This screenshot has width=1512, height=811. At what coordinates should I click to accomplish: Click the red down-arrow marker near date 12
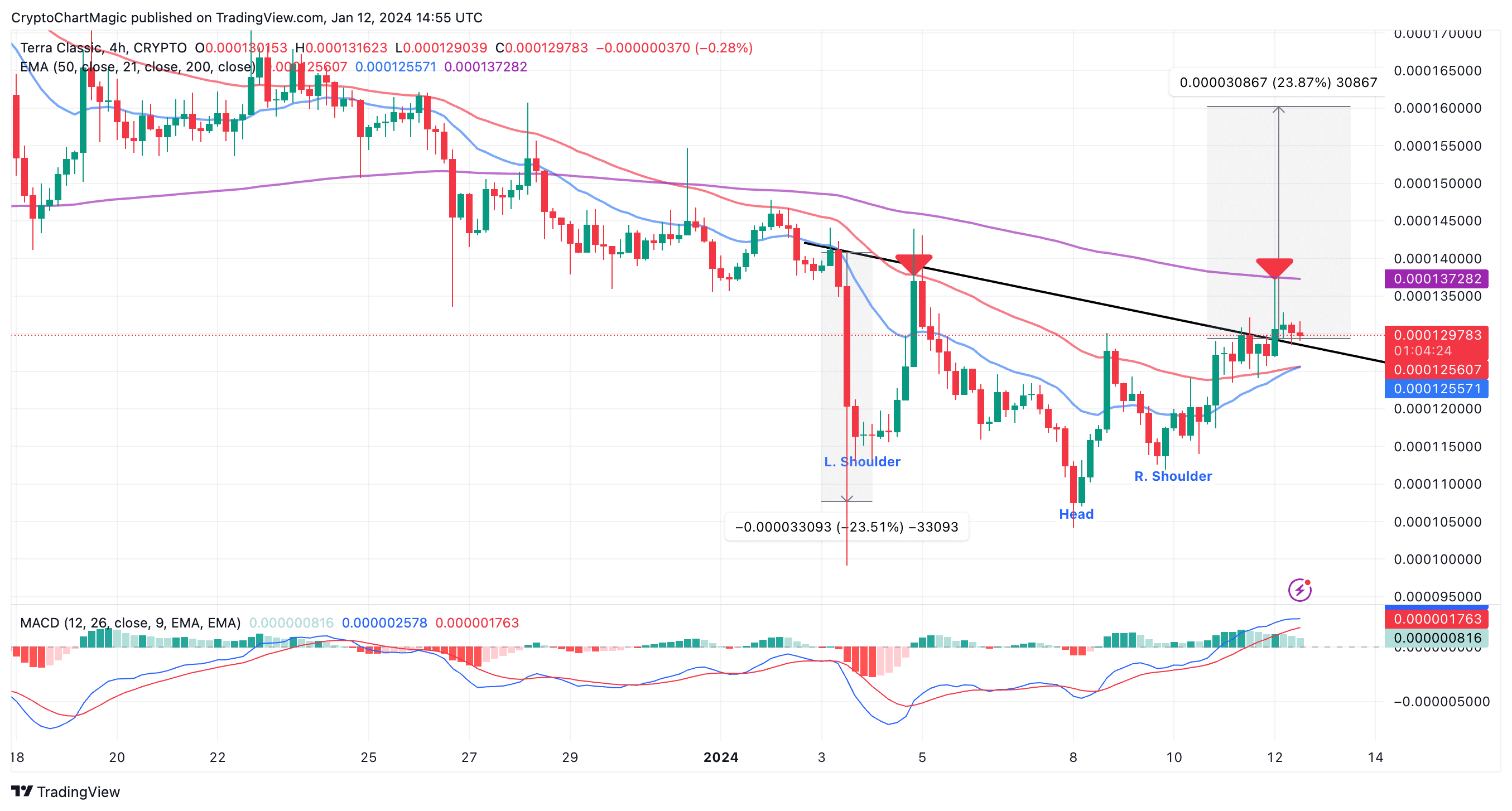(x=1274, y=268)
